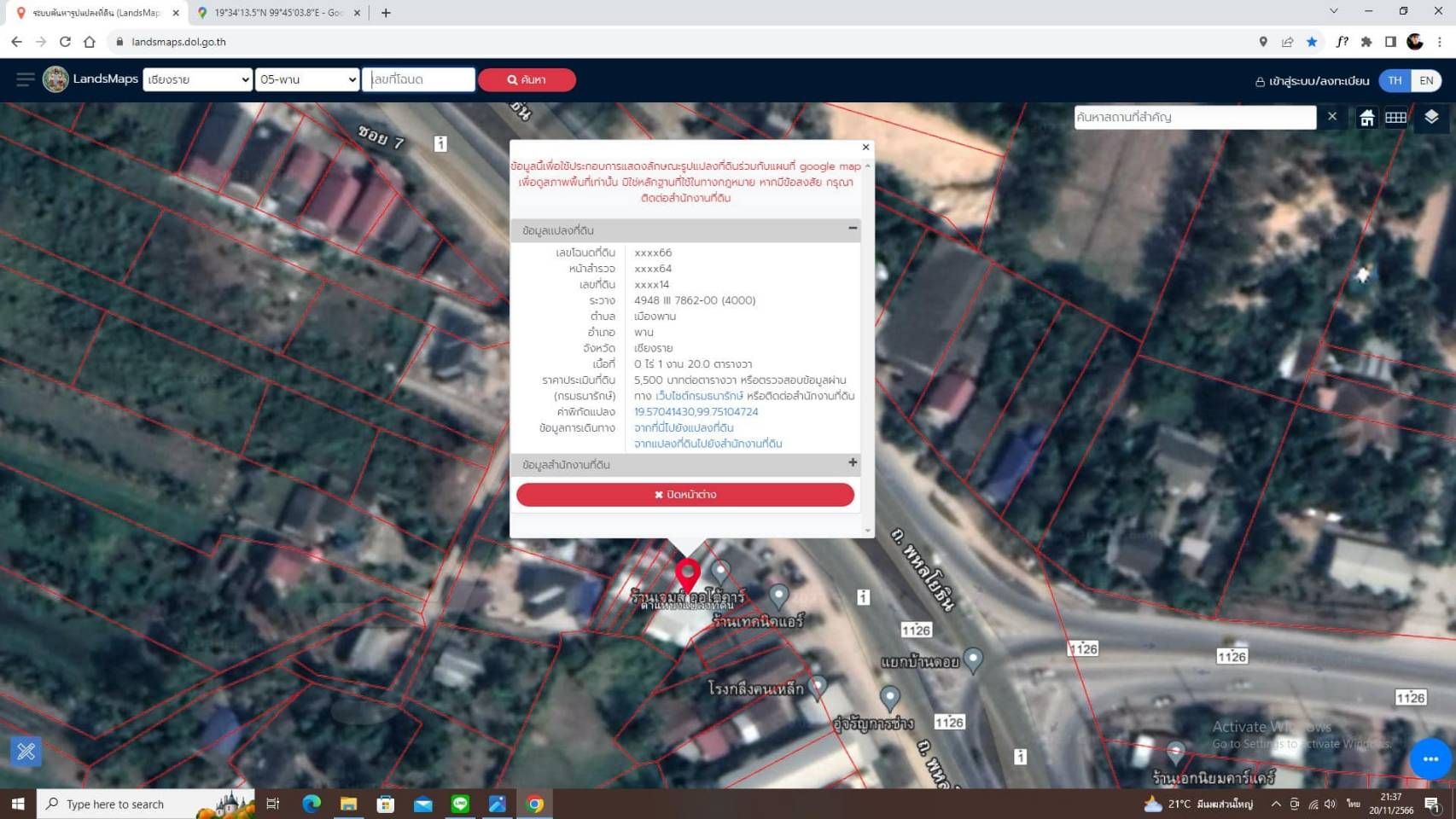Click the measurement tool icon at bottom left
Image resolution: width=1456 pixels, height=819 pixels.
[26, 752]
